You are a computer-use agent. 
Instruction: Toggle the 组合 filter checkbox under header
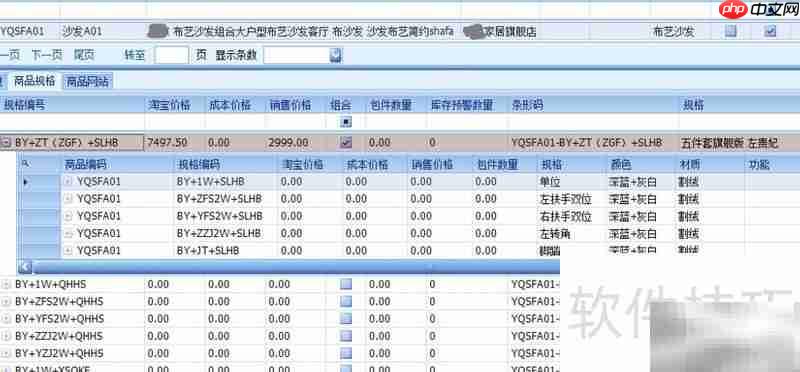pos(347,122)
